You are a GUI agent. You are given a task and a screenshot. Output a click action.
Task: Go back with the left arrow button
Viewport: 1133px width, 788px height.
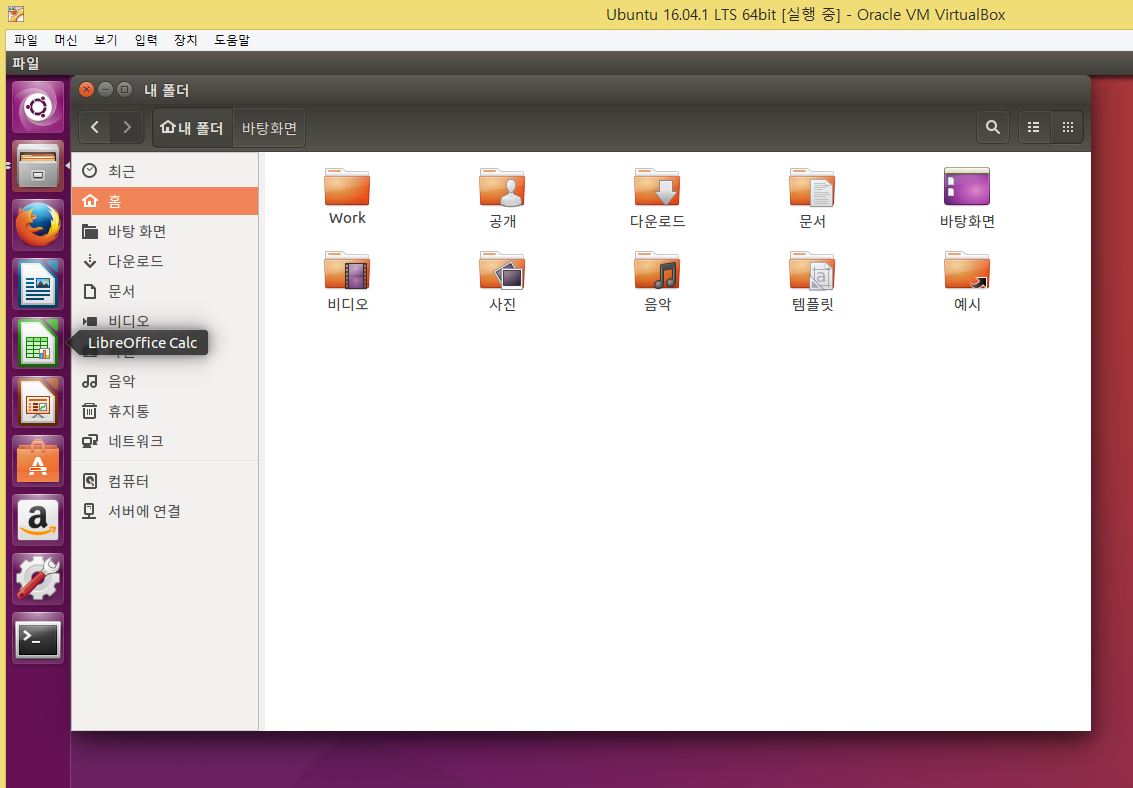95,127
